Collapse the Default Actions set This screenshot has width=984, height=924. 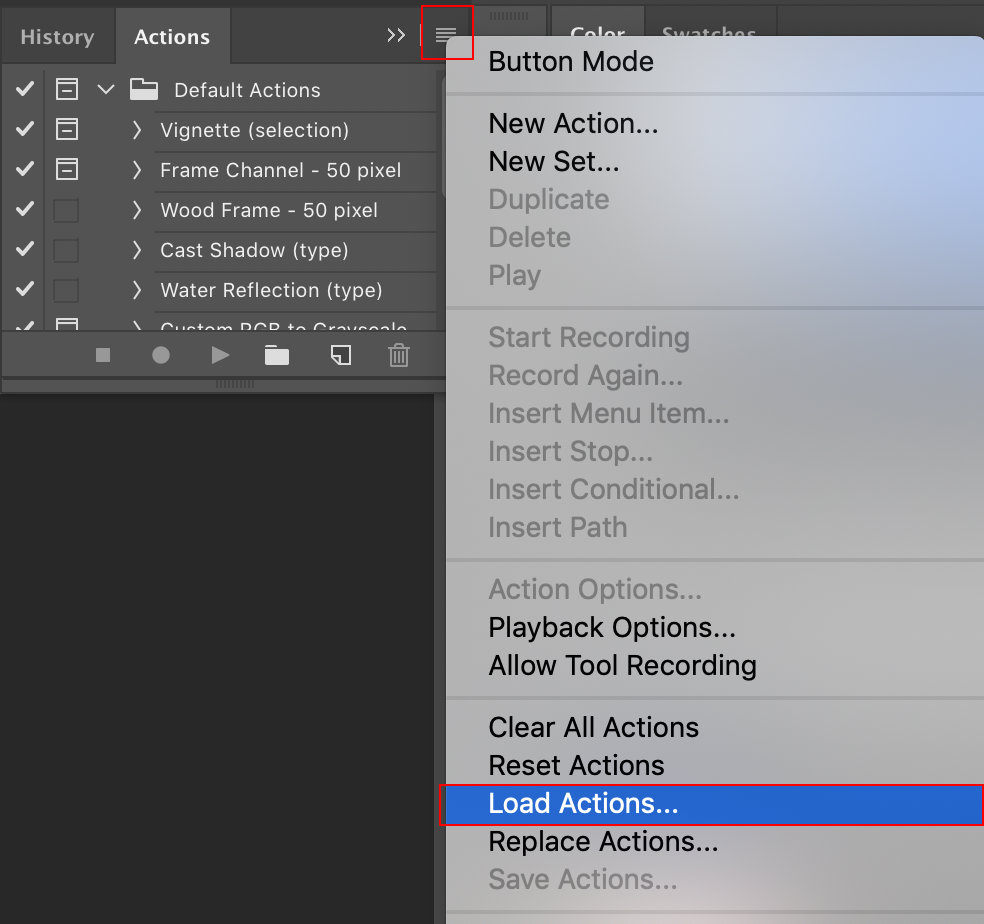[106, 89]
